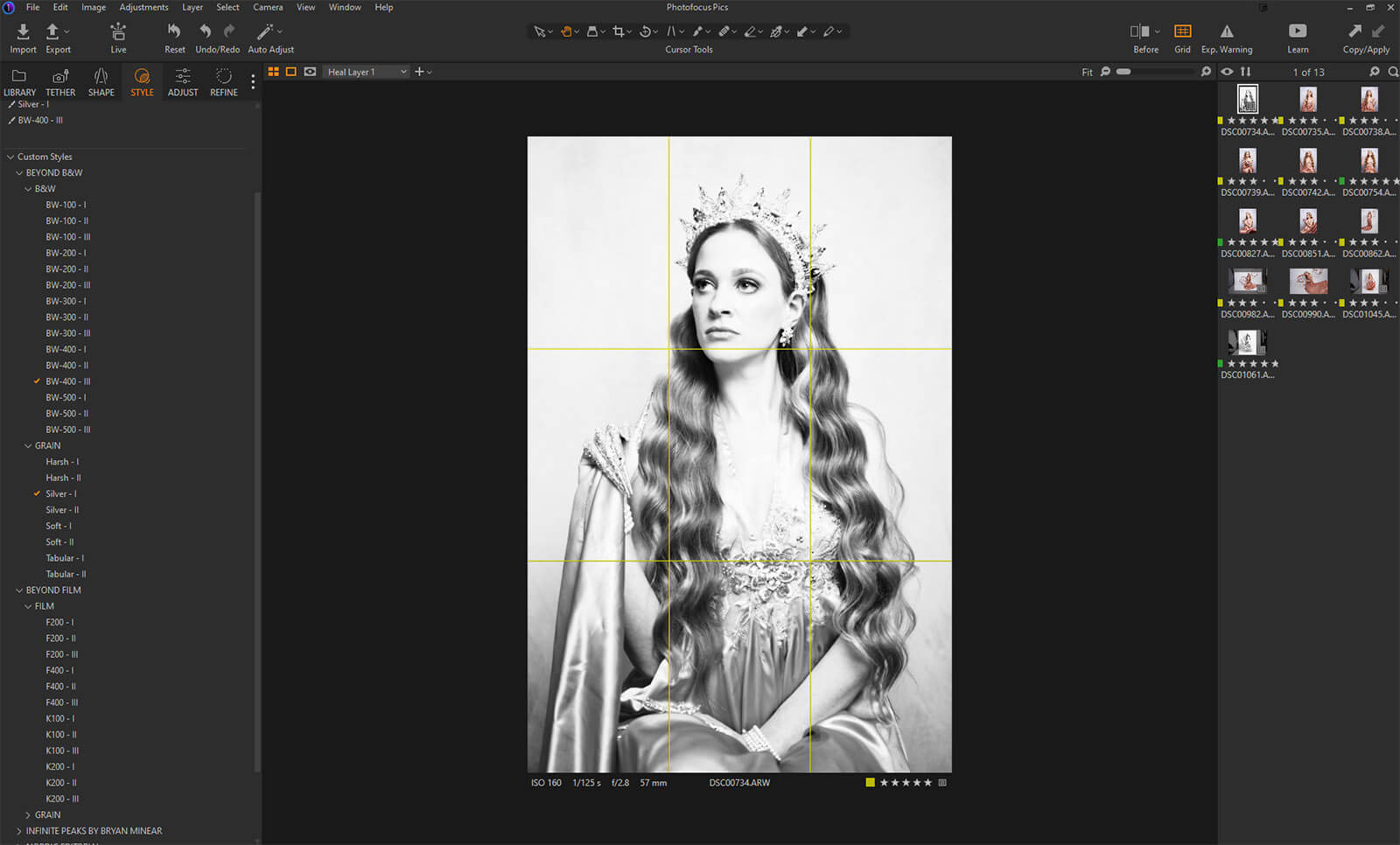Open the Learn video panel
The image size is (1400, 845).
coord(1298,32)
